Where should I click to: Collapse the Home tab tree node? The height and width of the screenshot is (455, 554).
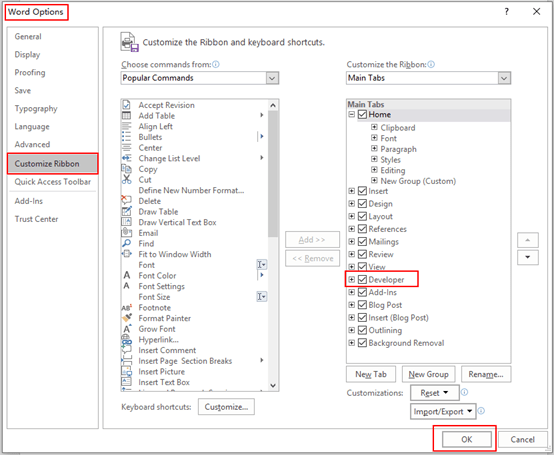[x=352, y=114]
